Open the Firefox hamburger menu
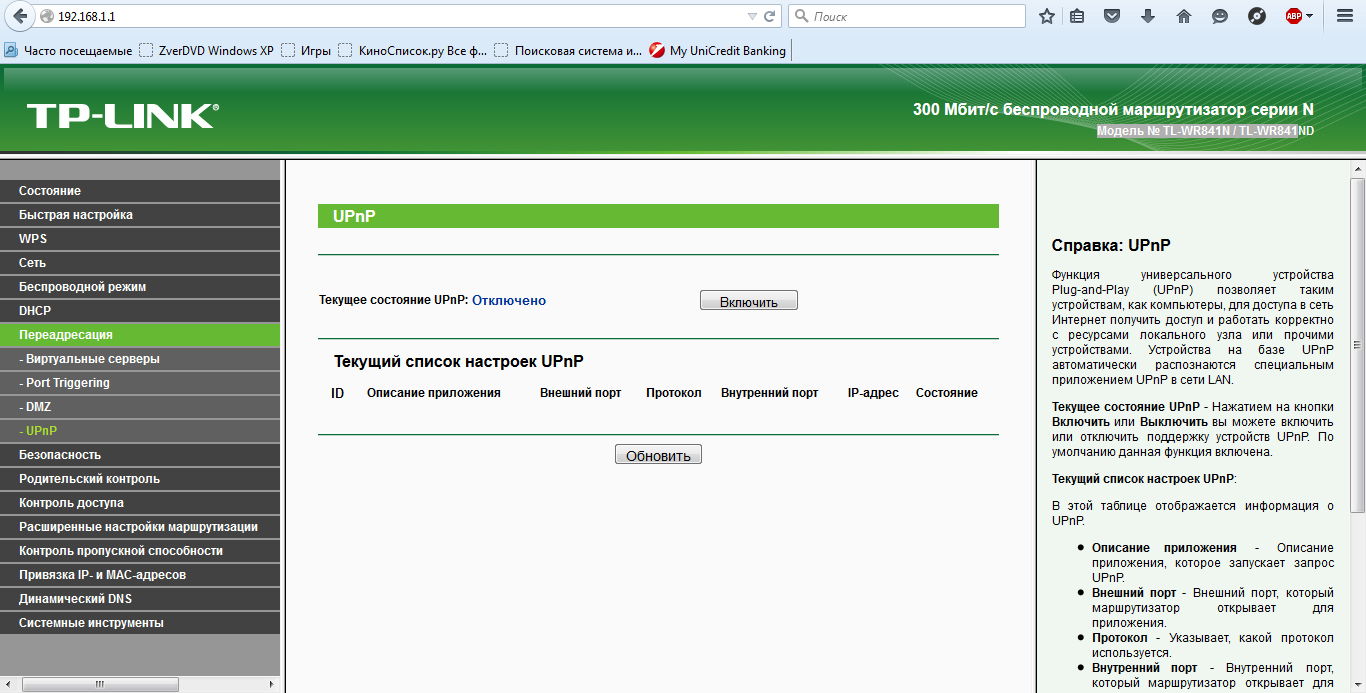 1345,16
